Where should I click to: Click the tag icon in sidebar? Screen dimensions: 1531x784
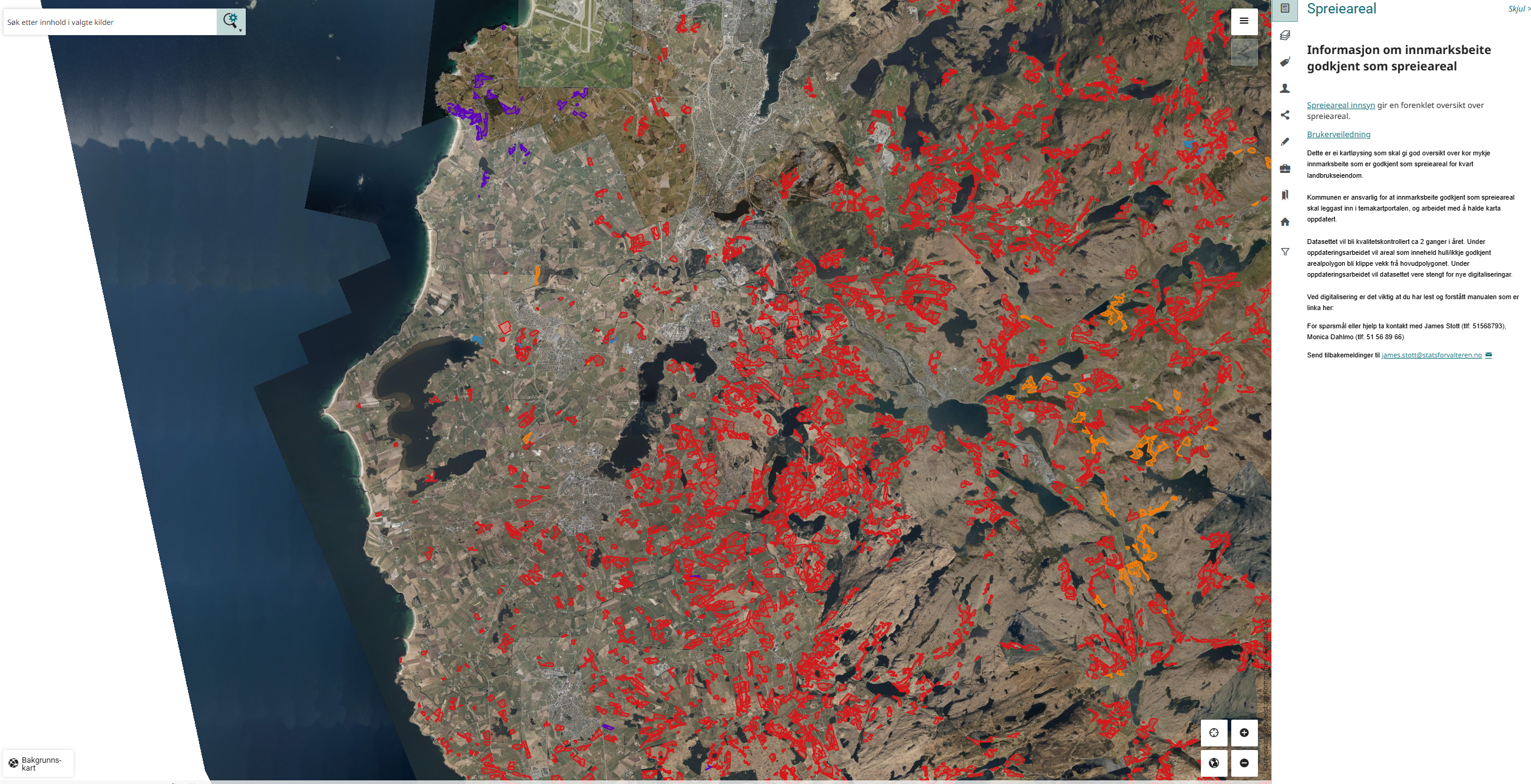click(x=1285, y=62)
